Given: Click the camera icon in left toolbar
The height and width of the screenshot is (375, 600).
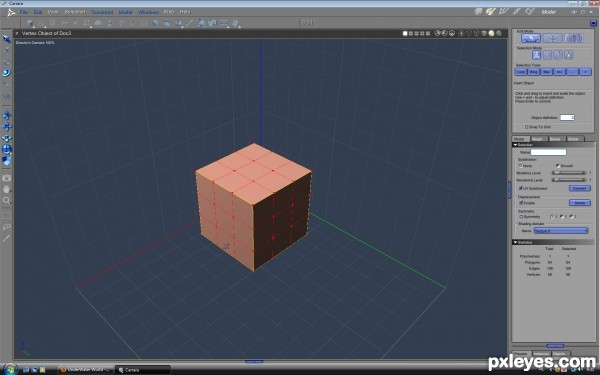Looking at the screenshot, I should click(x=7, y=178).
